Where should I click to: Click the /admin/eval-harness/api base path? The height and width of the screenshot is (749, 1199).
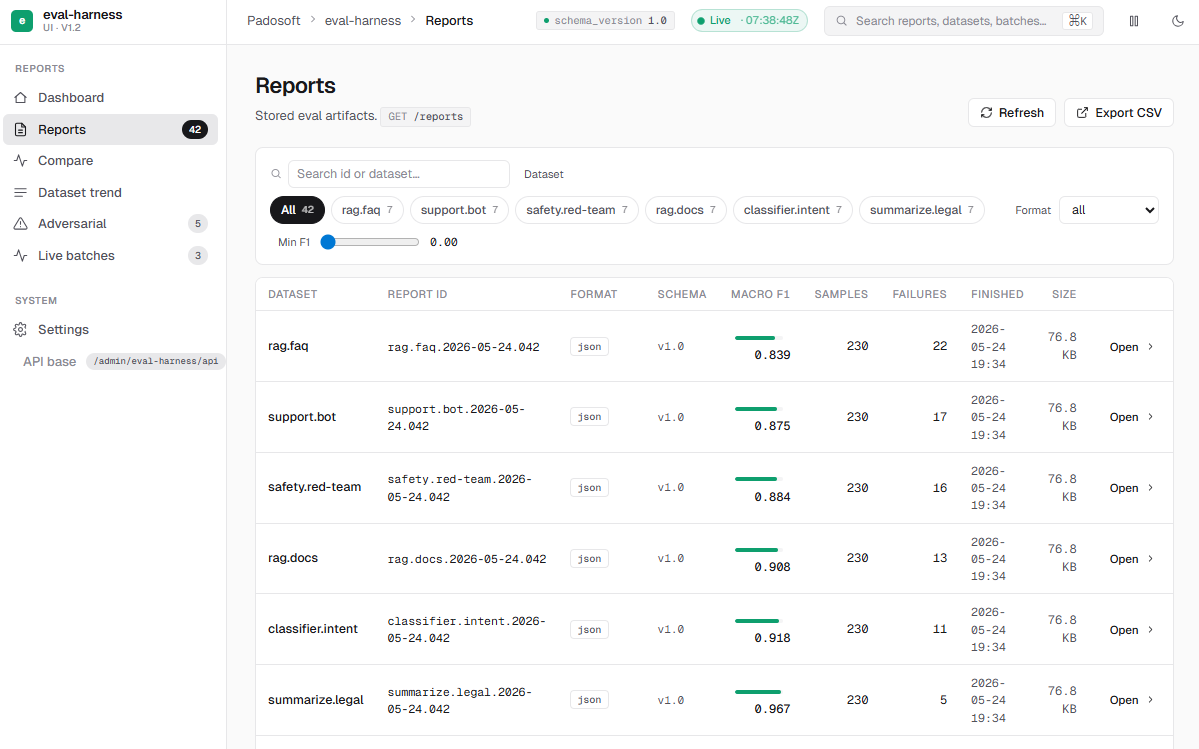tap(156, 361)
